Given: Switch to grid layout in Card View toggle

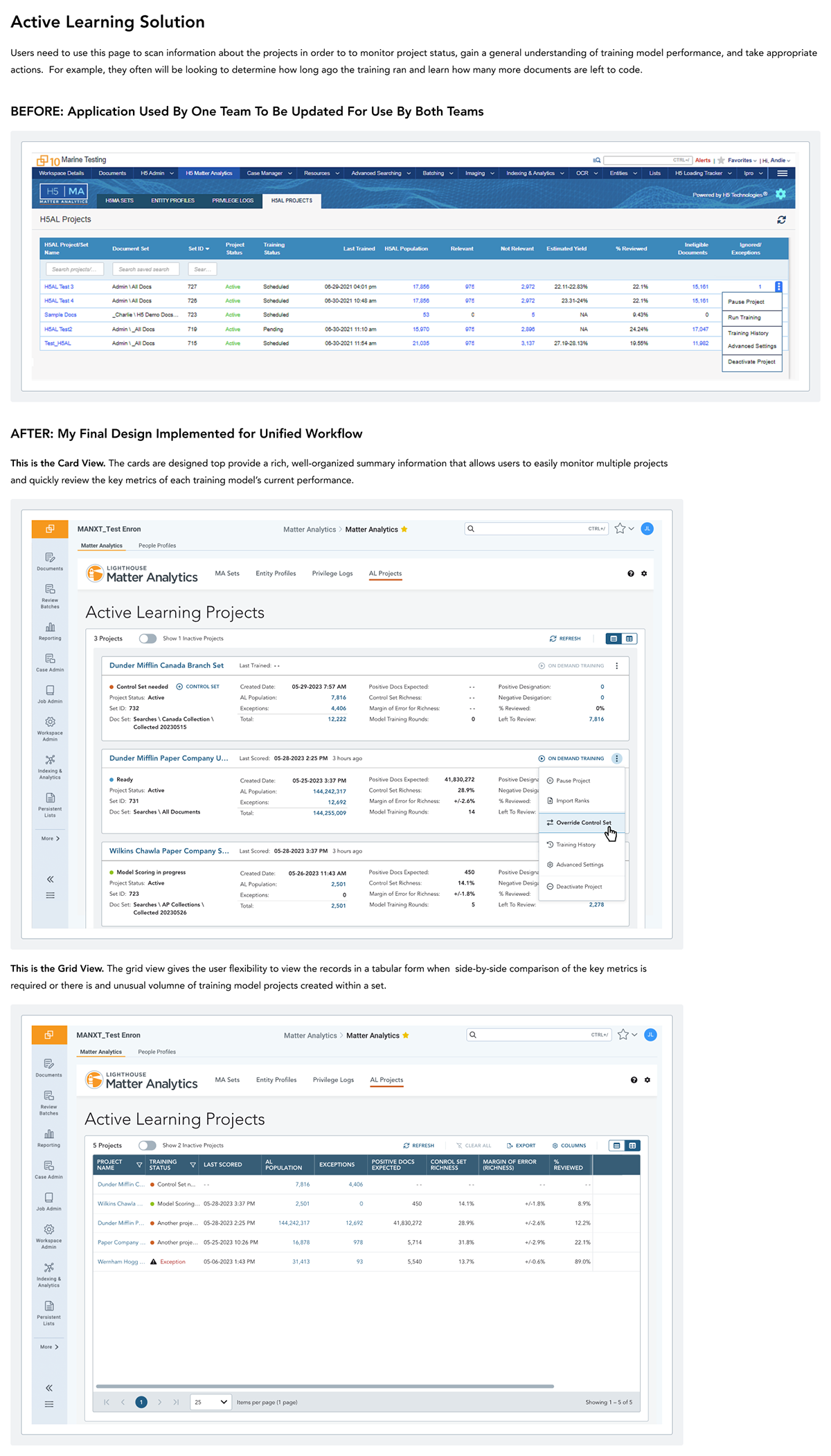Looking at the screenshot, I should (629, 638).
